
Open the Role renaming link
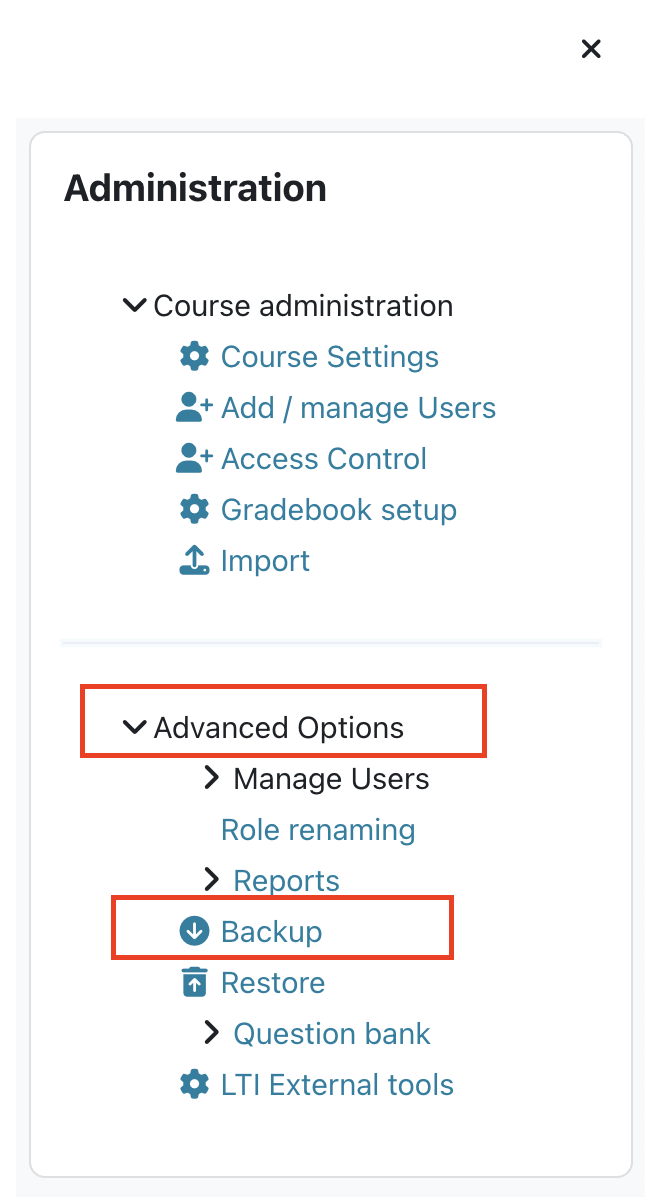318,830
